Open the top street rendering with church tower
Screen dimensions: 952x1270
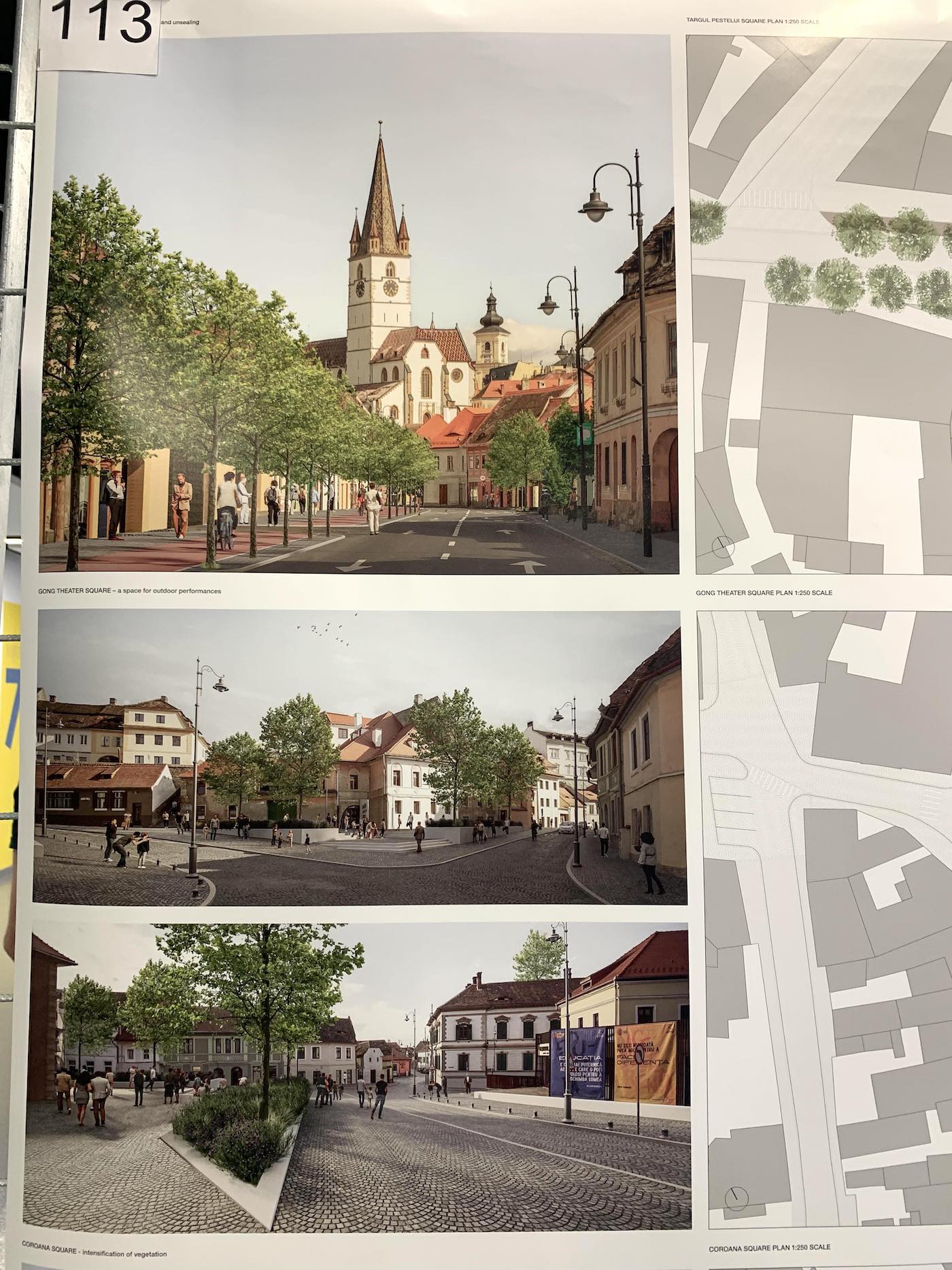[x=358, y=304]
